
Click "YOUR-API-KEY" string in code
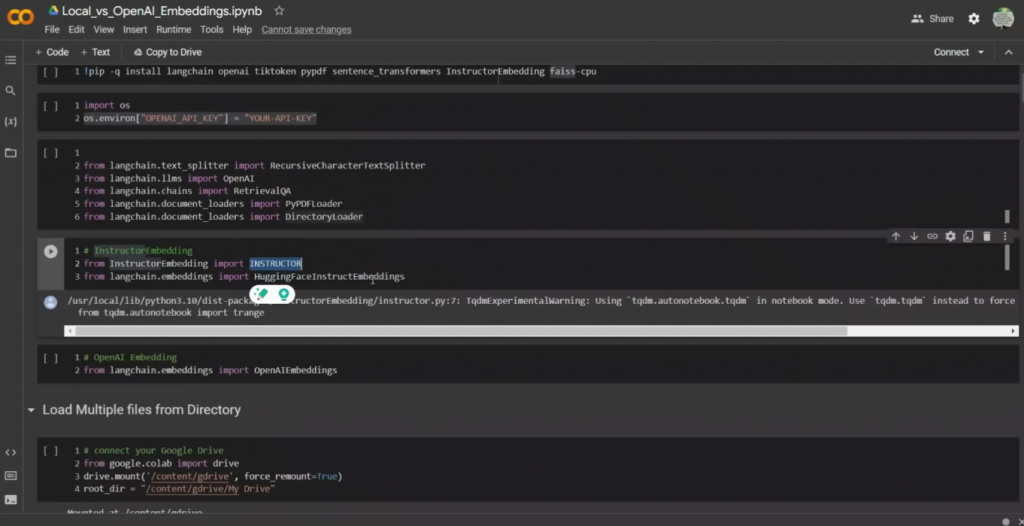tap(280, 119)
